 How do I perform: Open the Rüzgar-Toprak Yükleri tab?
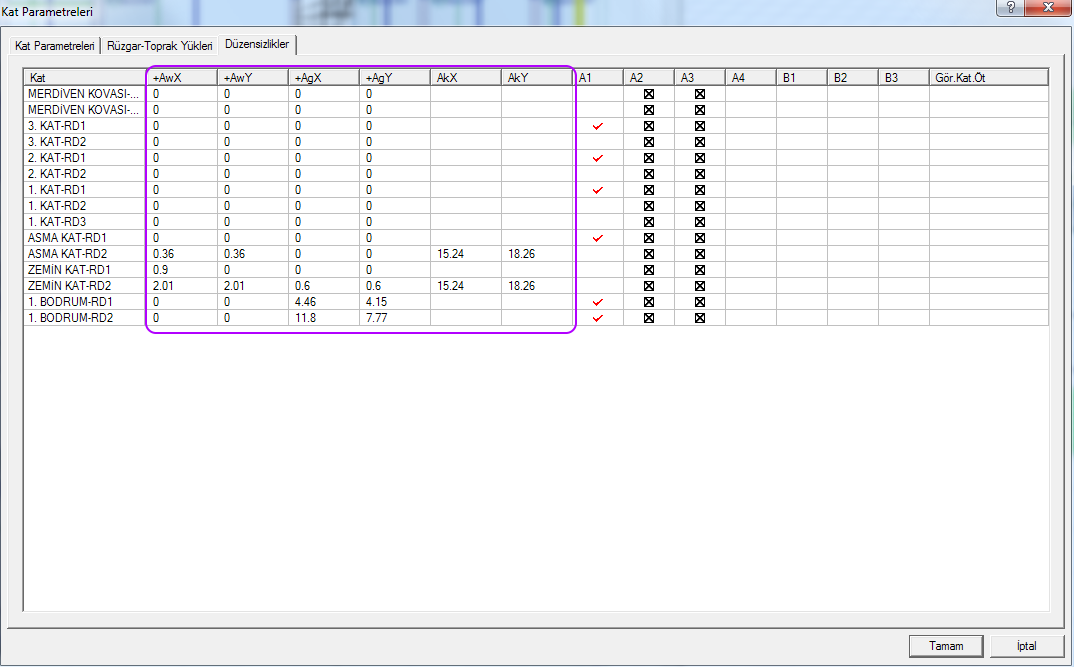pos(160,46)
